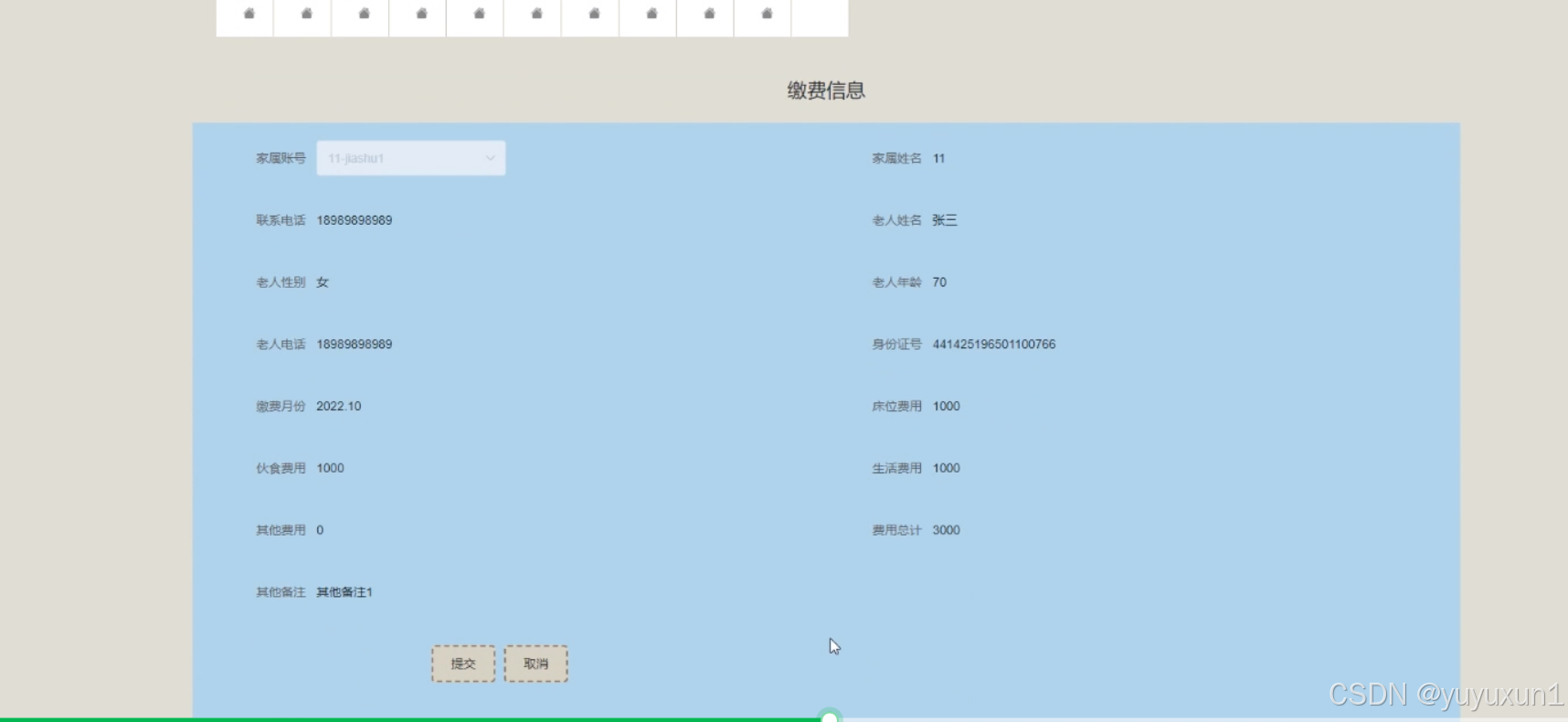This screenshot has width=1568, height=722.
Task: Open the 家属账号 dropdown showing 11-jiashu1
Action: click(410, 158)
